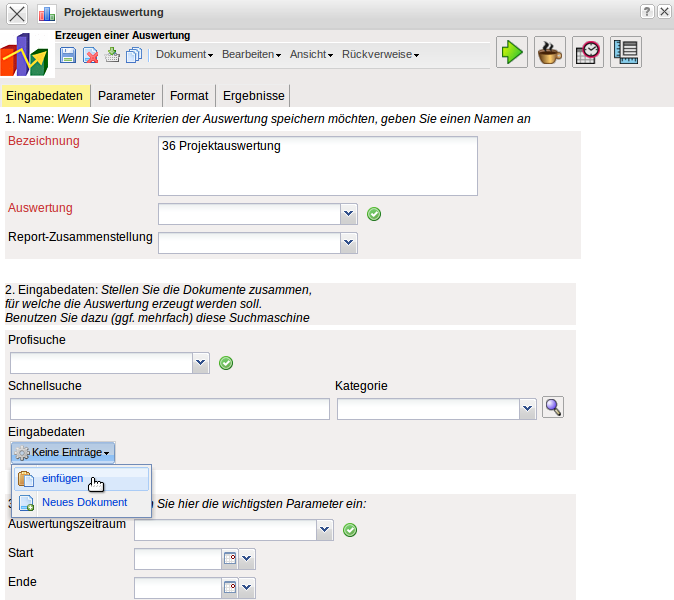Click green check icon next to Auswertung
674x600 pixels.
click(x=374, y=213)
